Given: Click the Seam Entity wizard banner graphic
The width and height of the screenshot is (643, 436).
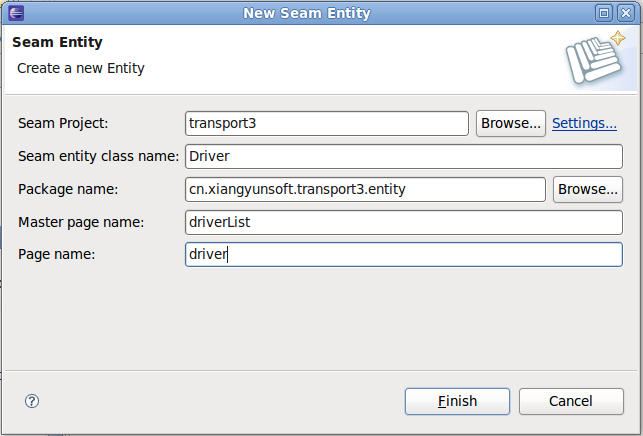Looking at the screenshot, I should pos(596,58).
